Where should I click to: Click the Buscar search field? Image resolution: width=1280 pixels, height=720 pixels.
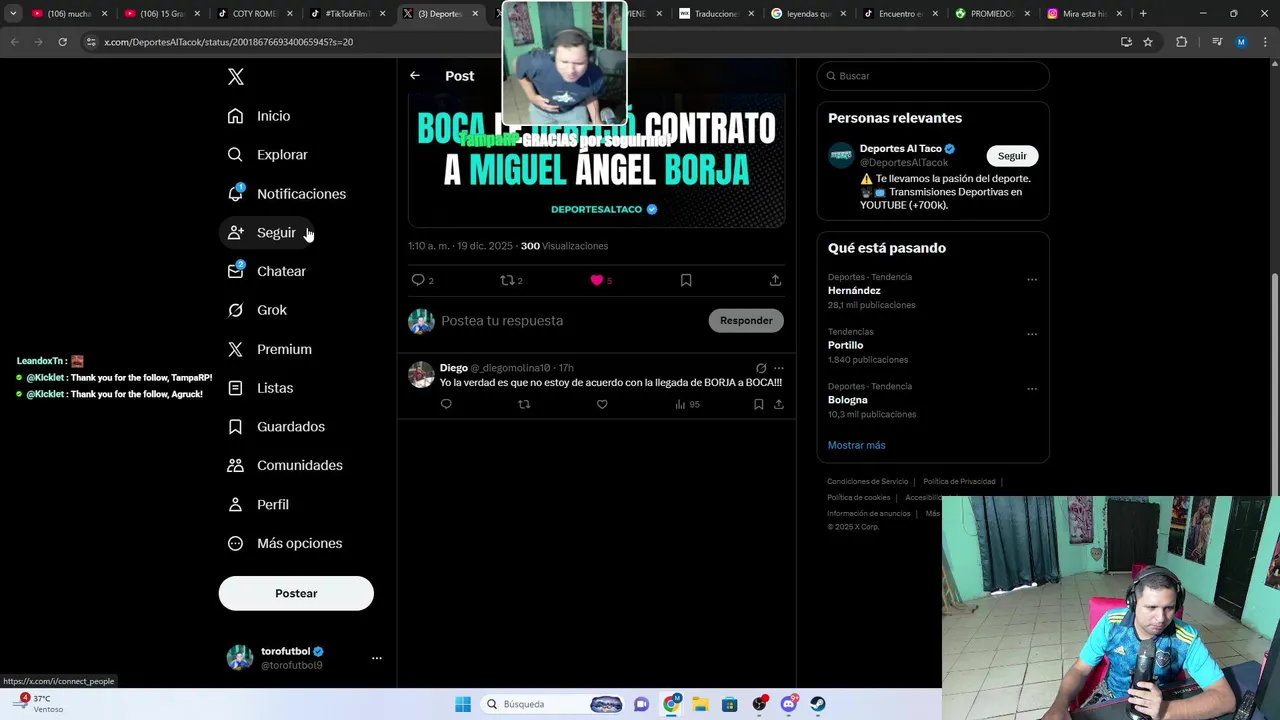pyautogui.click(x=933, y=76)
